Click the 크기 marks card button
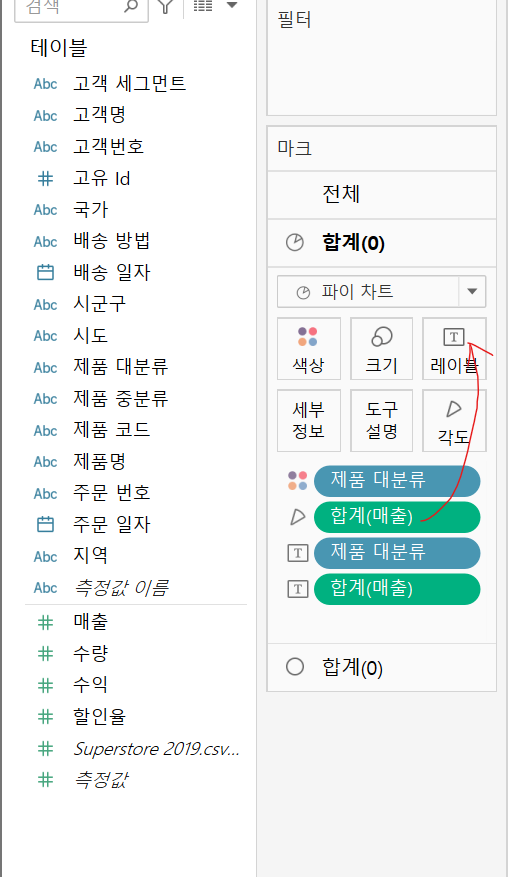Screen dimensions: 511x877 point(381,349)
